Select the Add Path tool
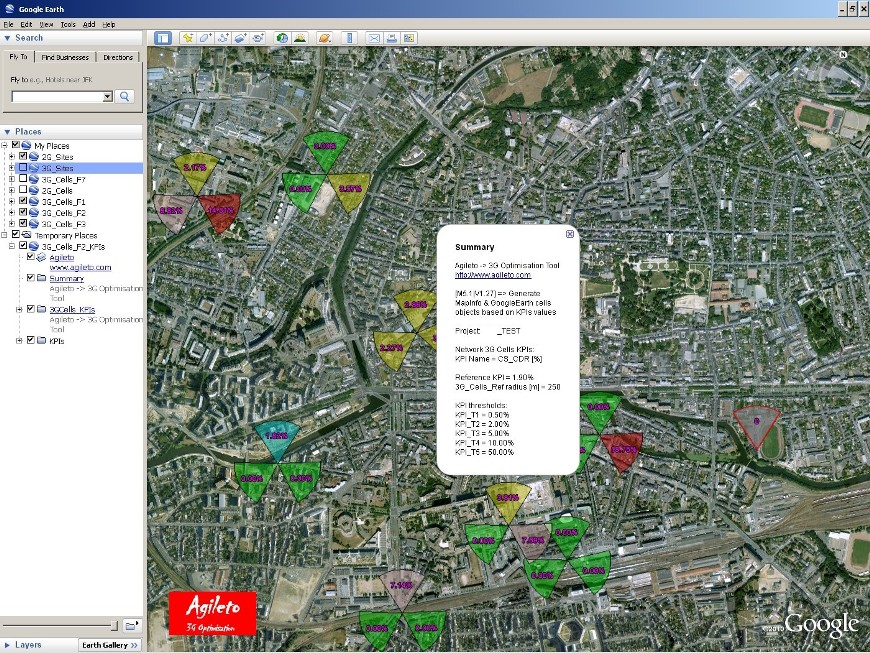This screenshot has height=653, width=870. coord(223,38)
